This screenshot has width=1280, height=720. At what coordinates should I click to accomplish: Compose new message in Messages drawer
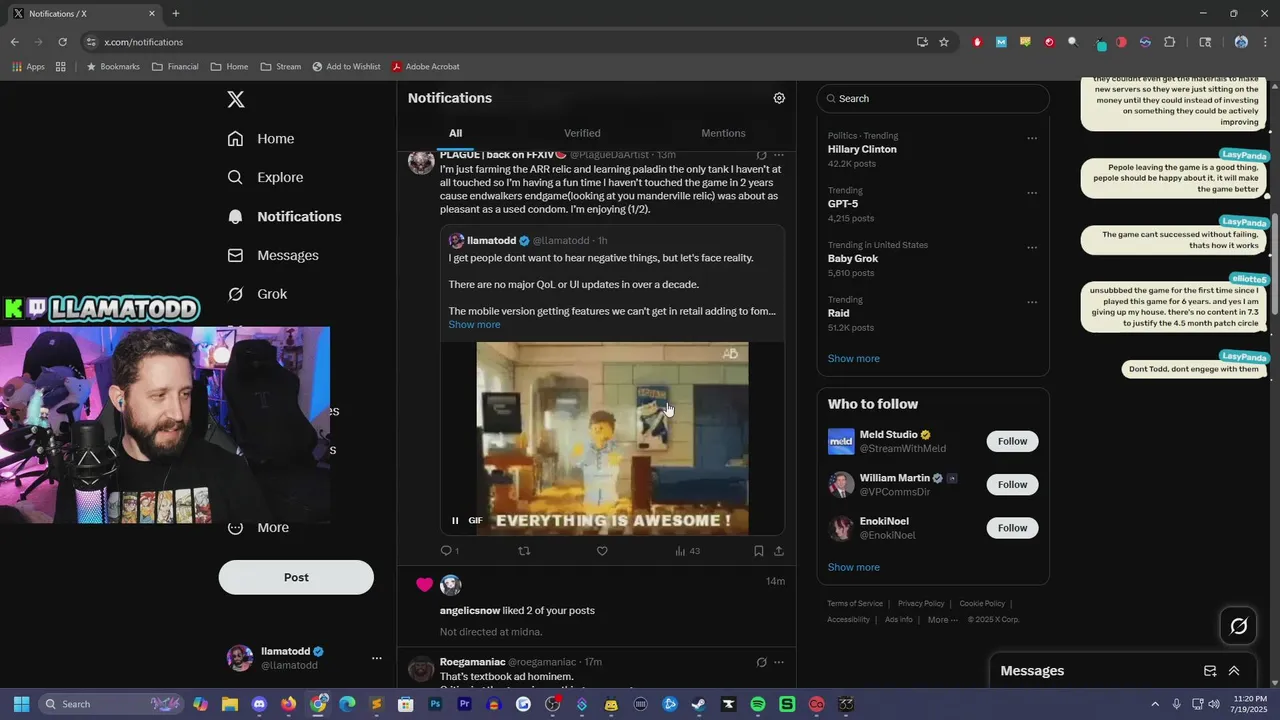pyautogui.click(x=1210, y=671)
